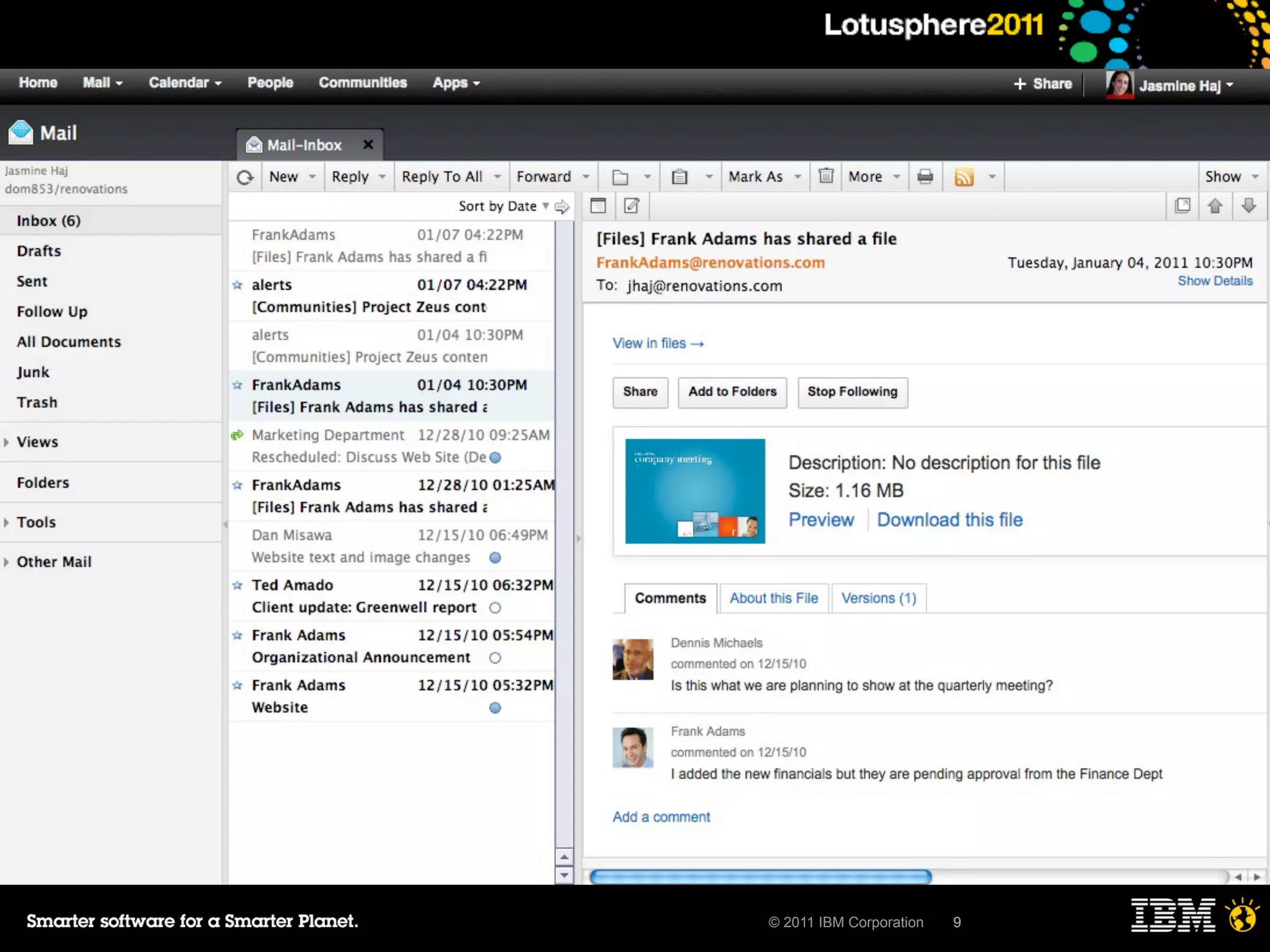Click the sort direction arrow icon
Viewport: 1270px width, 952px height.
[562, 206]
